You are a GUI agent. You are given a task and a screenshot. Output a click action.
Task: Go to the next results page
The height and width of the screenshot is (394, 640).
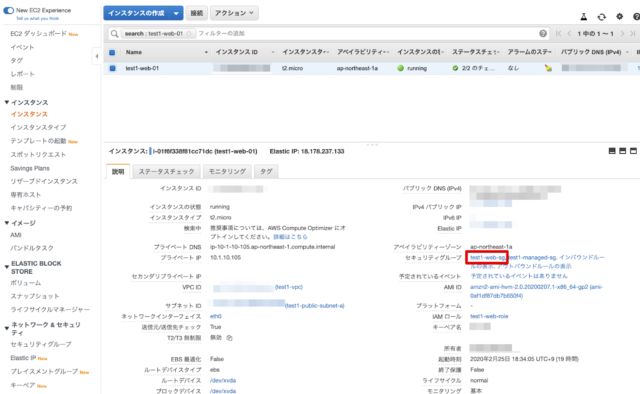tap(622, 33)
